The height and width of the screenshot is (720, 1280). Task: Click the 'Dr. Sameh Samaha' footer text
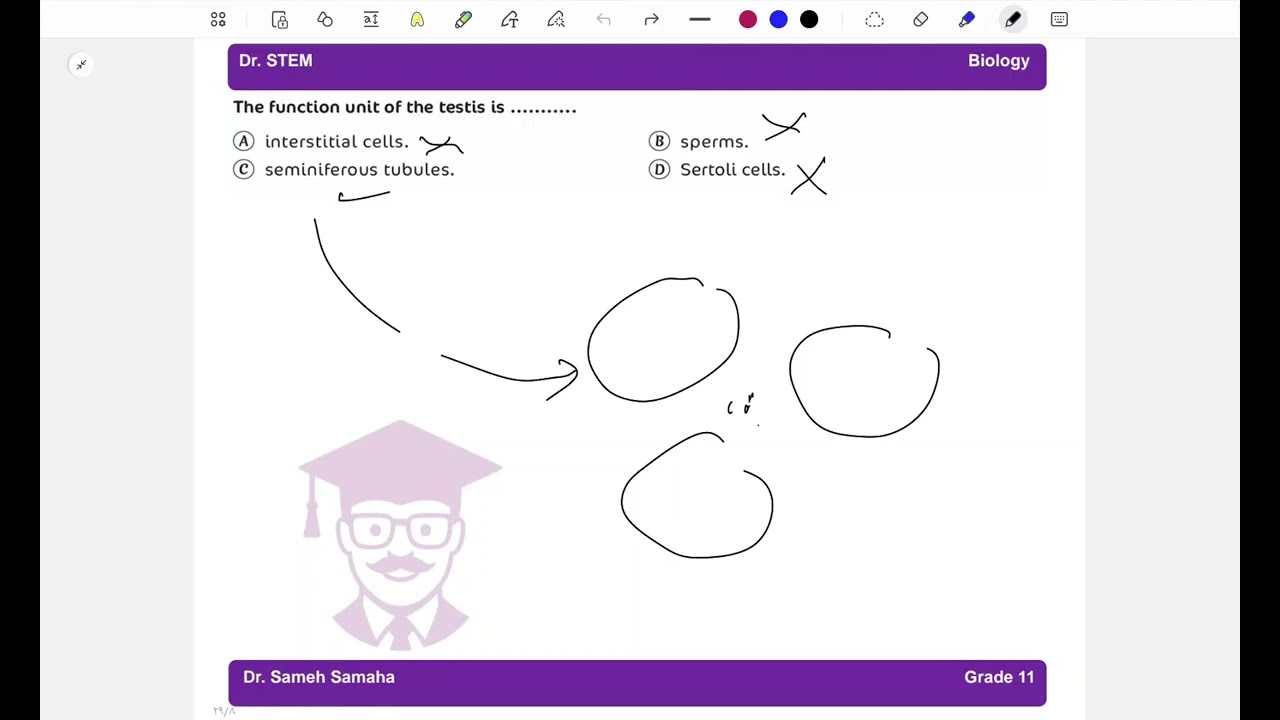click(319, 677)
